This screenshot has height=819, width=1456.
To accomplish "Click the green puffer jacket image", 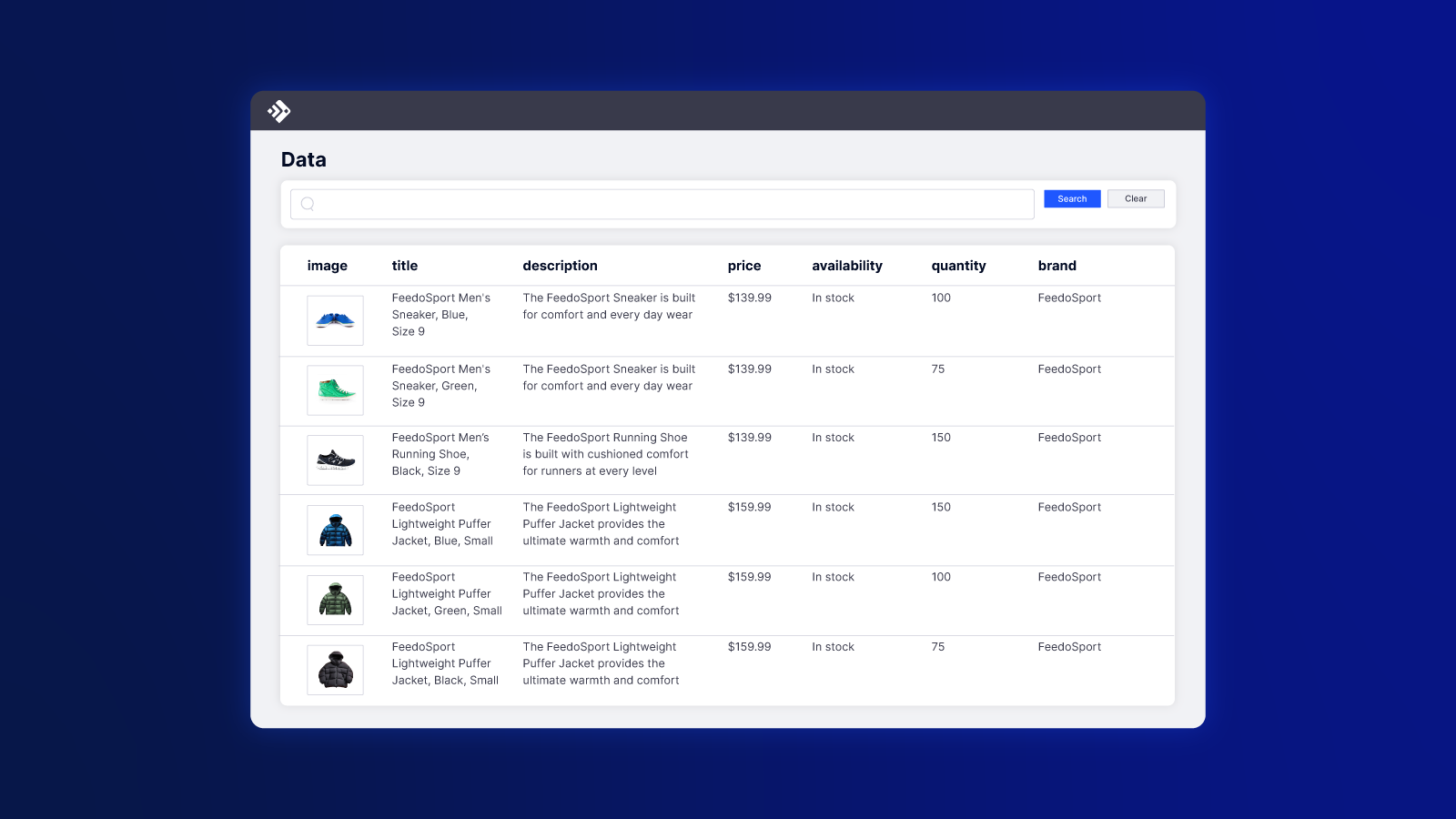I will point(335,601).
